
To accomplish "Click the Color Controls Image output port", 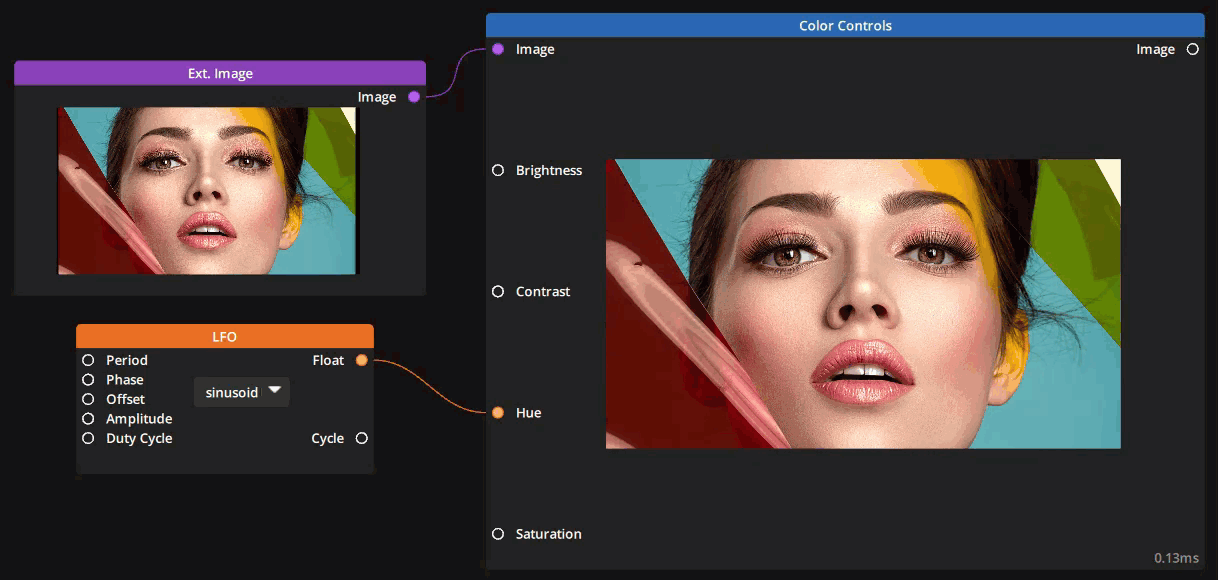I will pos(1192,49).
